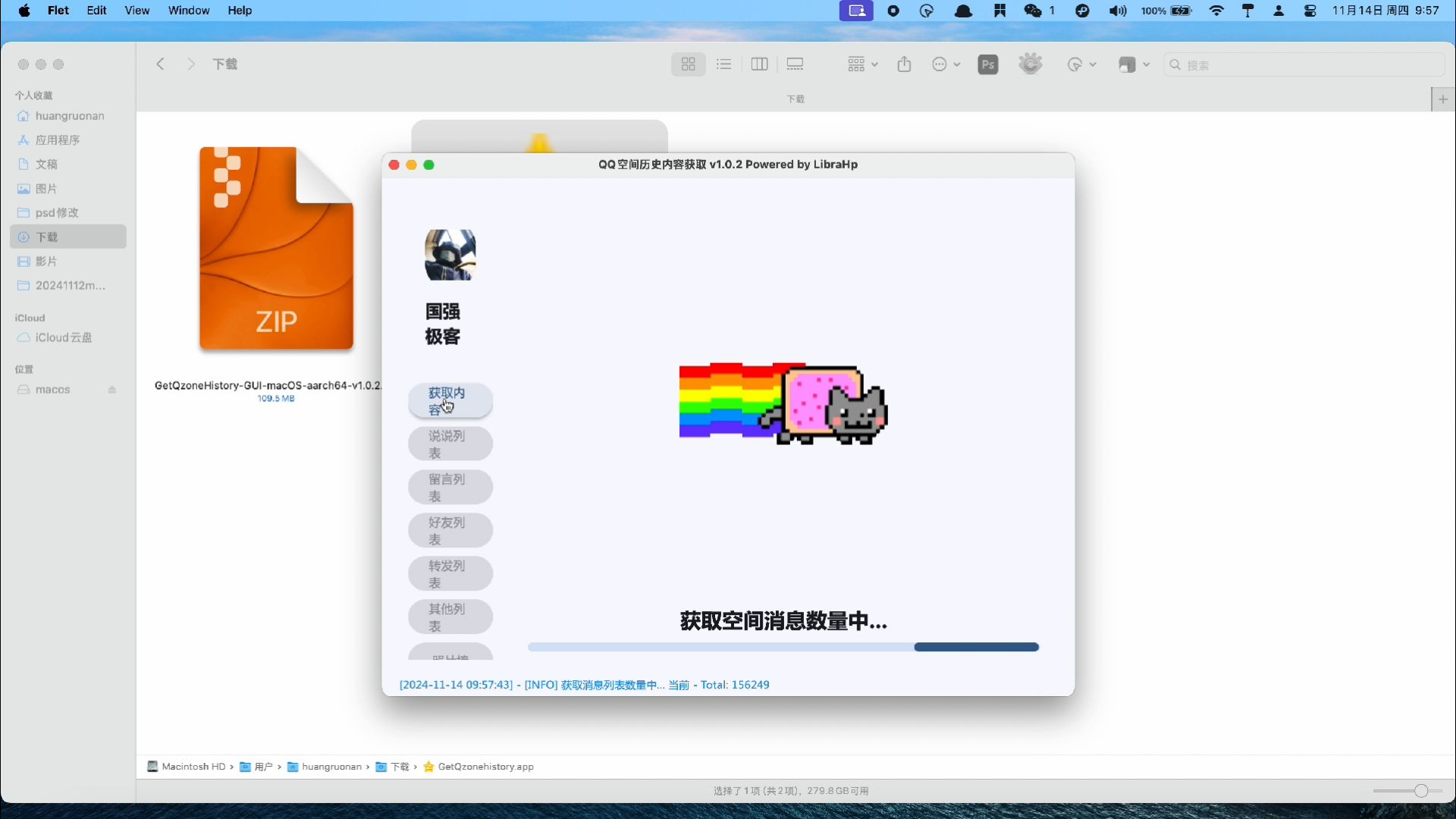This screenshot has height=819, width=1456.
Task: Open Control Center in menu bar
Action: coord(1310,11)
